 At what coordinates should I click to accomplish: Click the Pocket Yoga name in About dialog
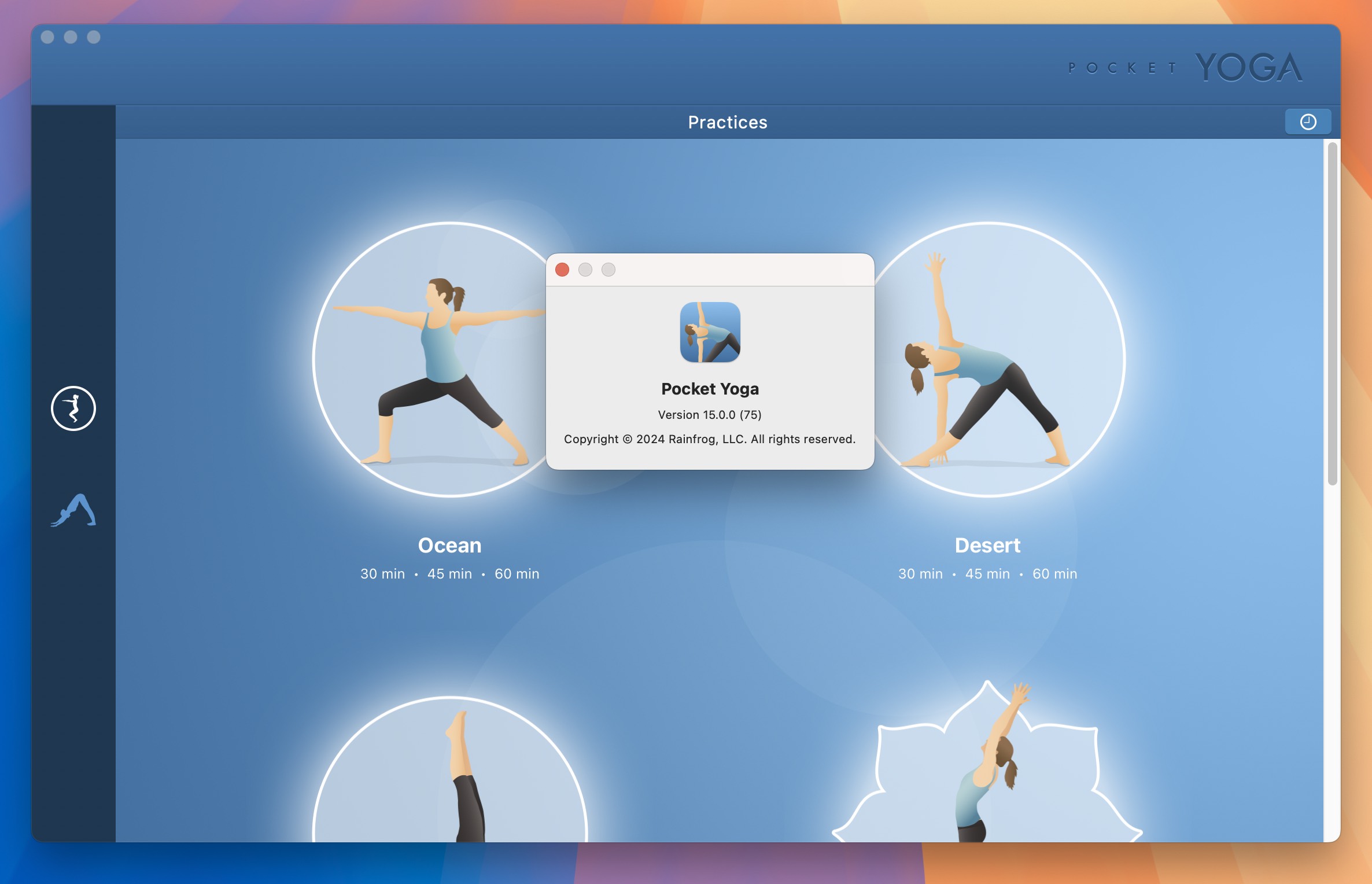click(710, 389)
